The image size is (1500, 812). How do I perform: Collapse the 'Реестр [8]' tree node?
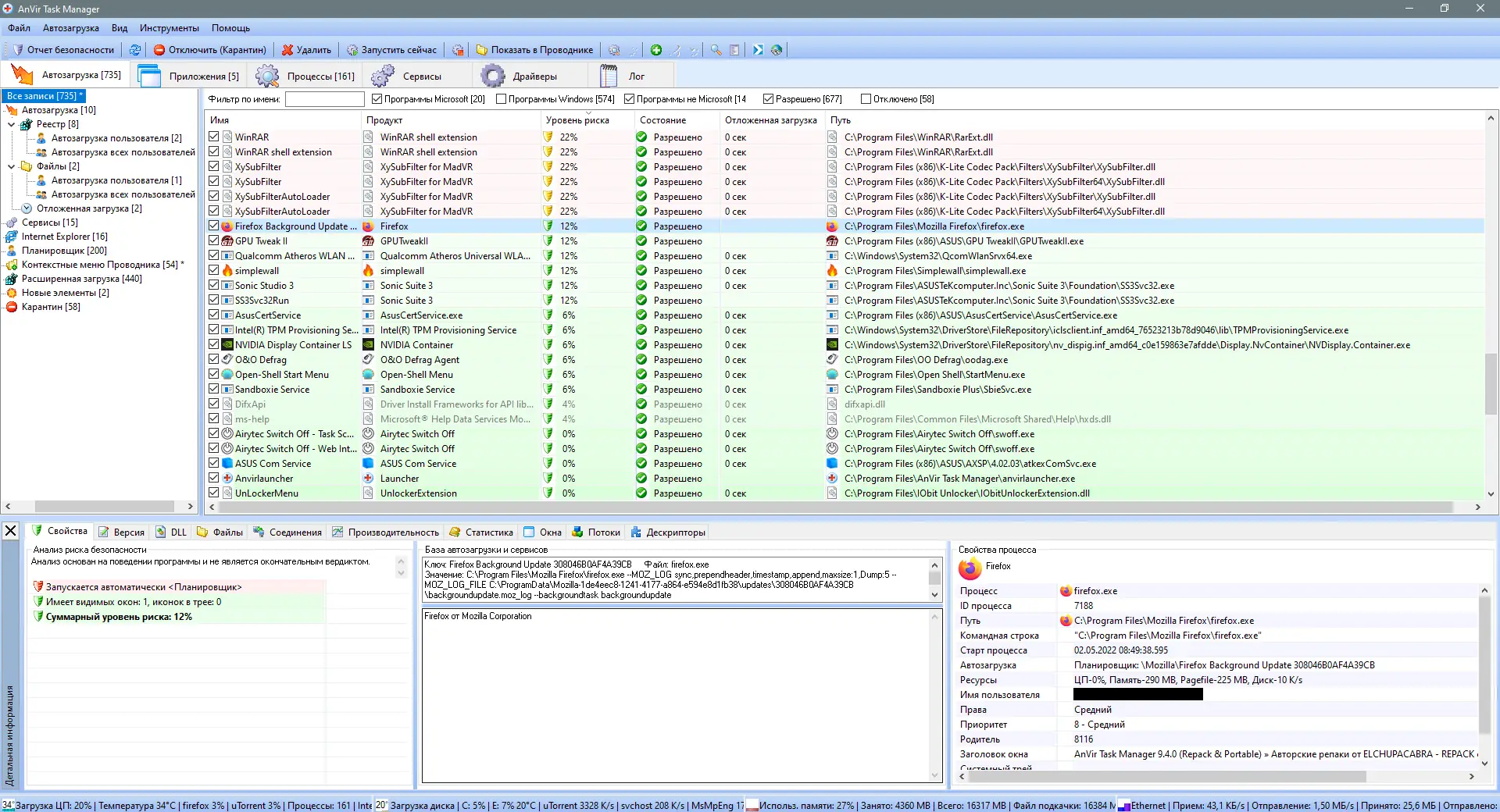point(12,124)
